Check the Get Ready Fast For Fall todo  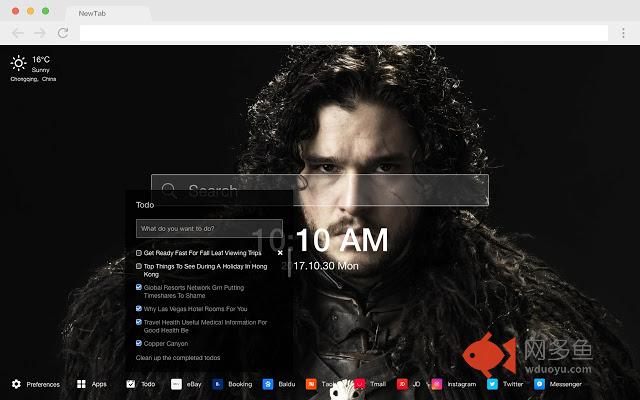click(139, 253)
